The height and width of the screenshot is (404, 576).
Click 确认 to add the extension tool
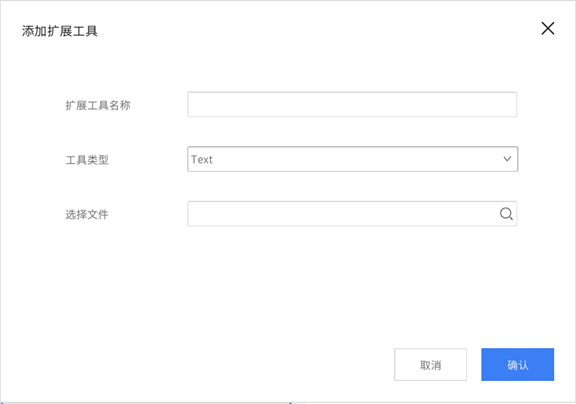tap(518, 364)
